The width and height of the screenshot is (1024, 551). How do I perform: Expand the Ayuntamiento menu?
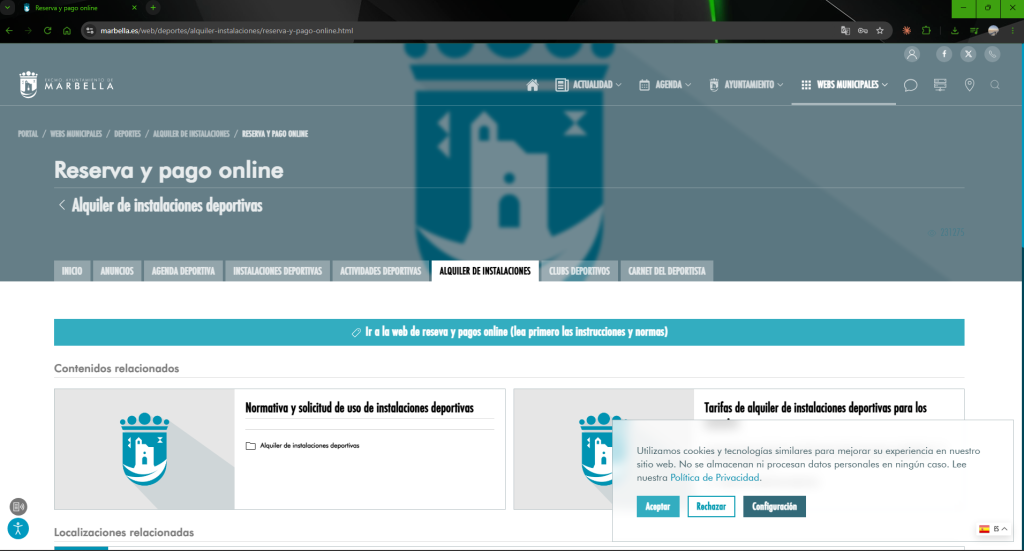click(x=746, y=85)
